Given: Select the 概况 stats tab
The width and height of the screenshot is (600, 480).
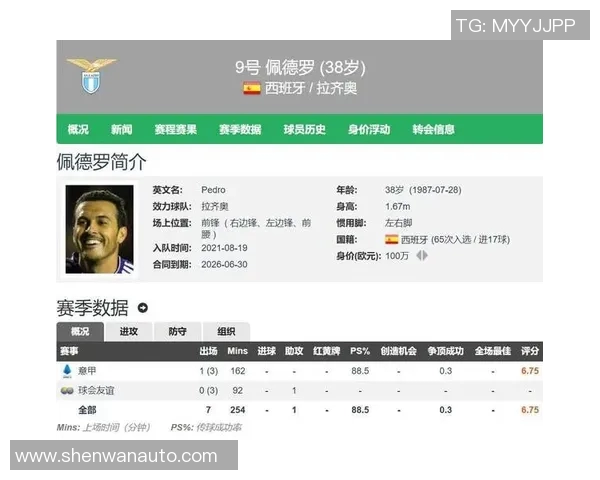Looking at the screenshot, I should (x=80, y=331).
